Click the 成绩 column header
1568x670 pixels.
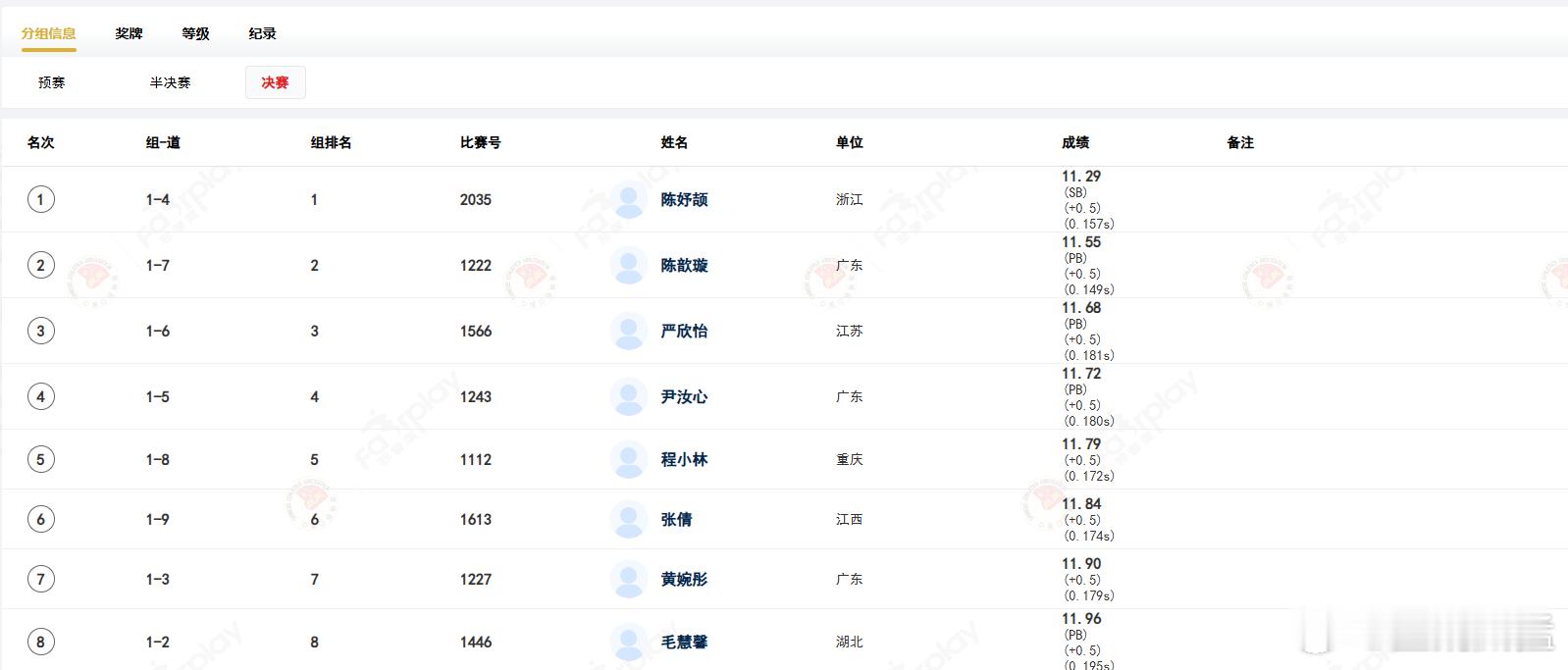tap(1075, 142)
